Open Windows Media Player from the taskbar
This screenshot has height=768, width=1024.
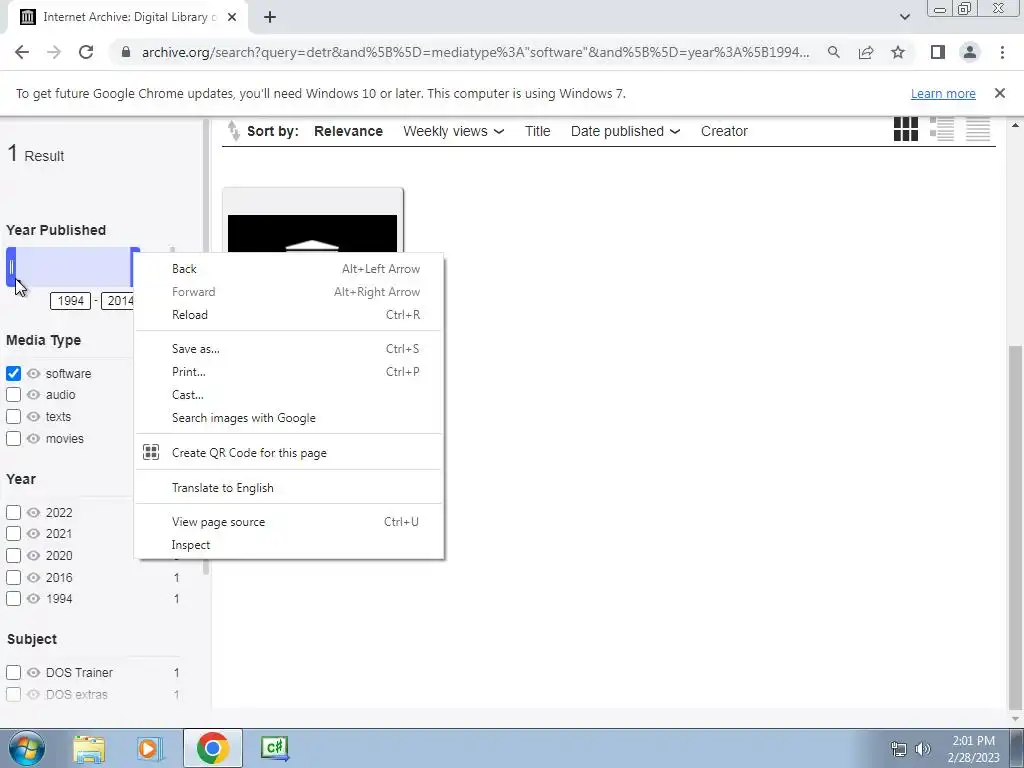click(x=149, y=748)
